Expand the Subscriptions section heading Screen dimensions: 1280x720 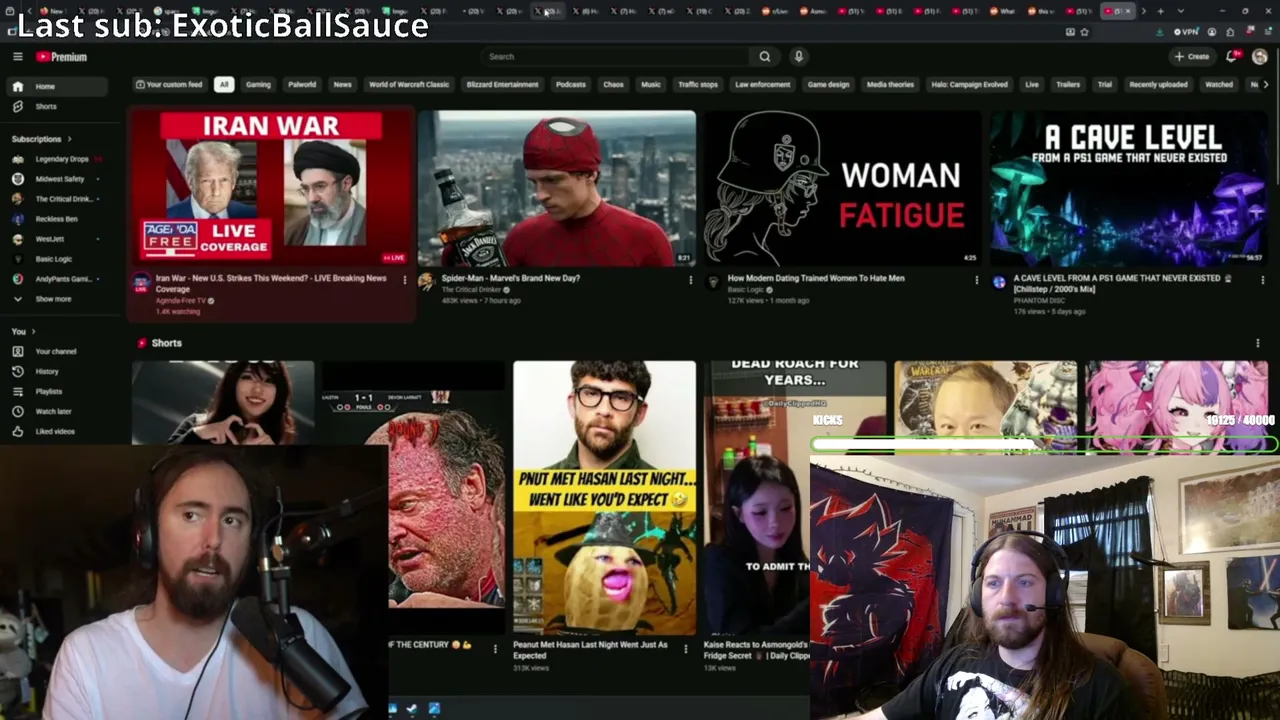click(x=41, y=139)
